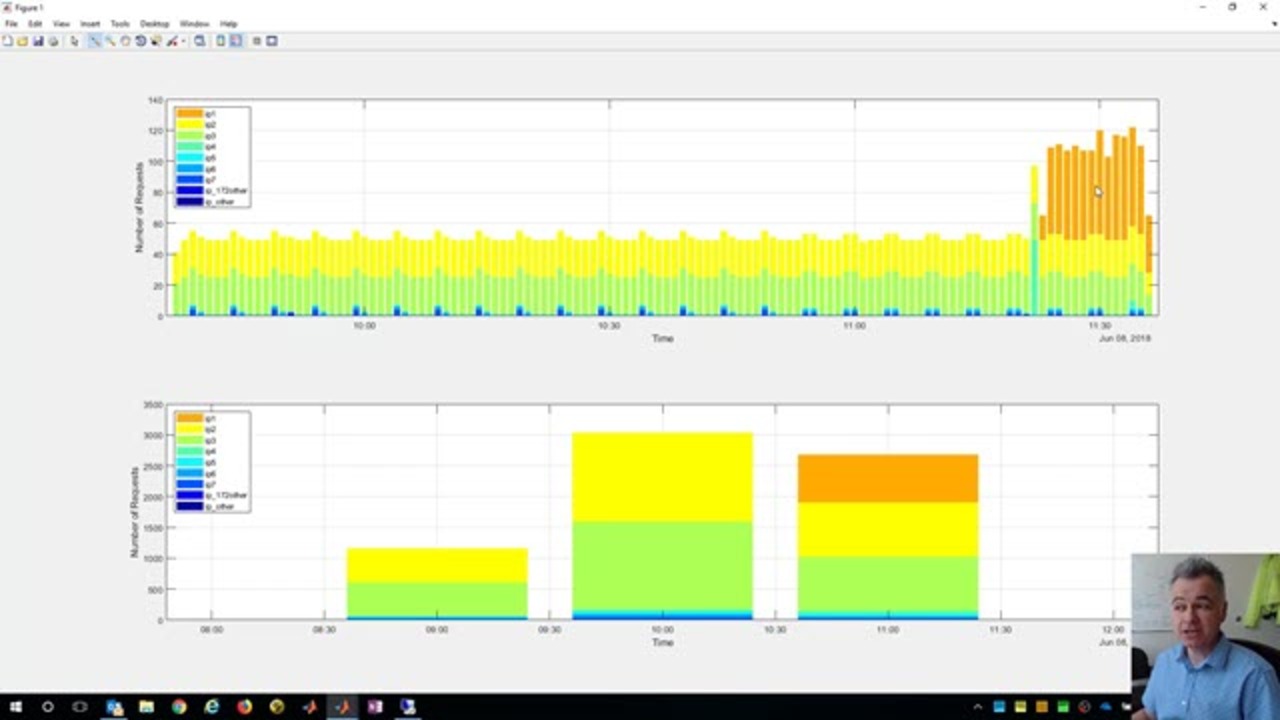The width and height of the screenshot is (1280, 720).
Task: Toggle the Pan hand tool
Action: coord(125,41)
